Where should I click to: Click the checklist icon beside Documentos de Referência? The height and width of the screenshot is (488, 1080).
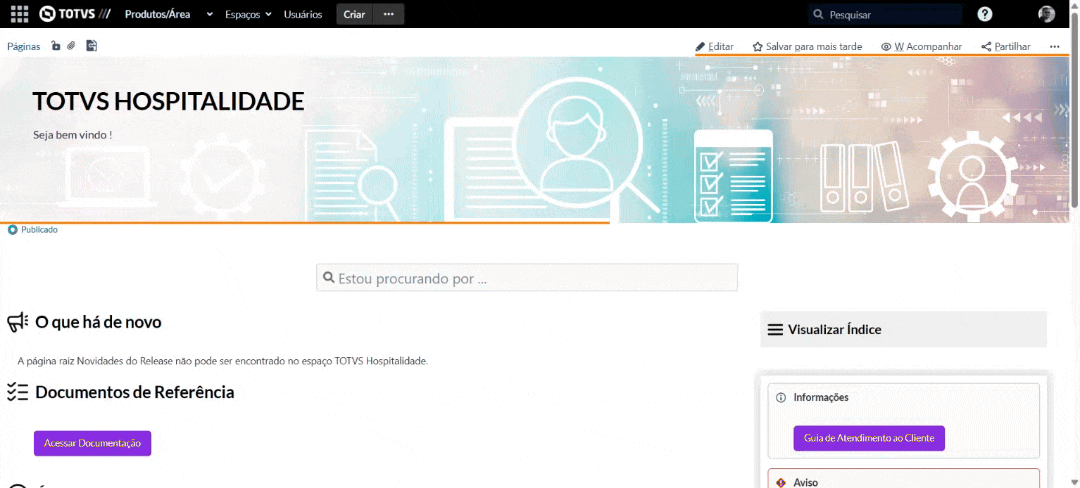tap(17, 392)
